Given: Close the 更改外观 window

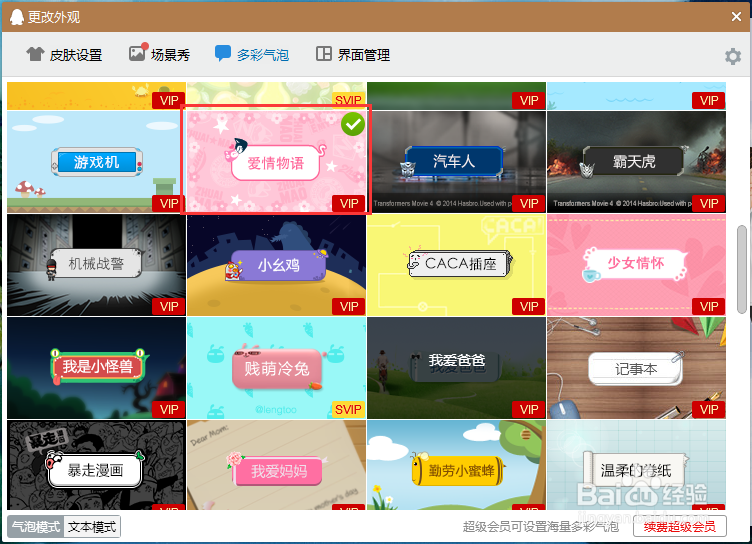Looking at the screenshot, I should (x=737, y=17).
